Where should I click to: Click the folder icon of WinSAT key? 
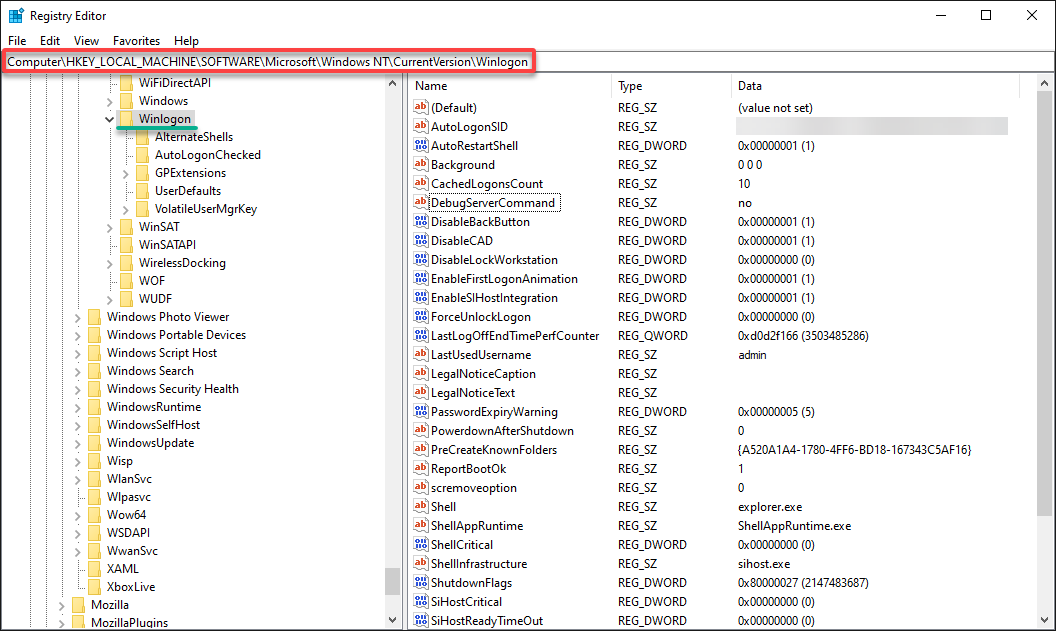[x=127, y=227]
